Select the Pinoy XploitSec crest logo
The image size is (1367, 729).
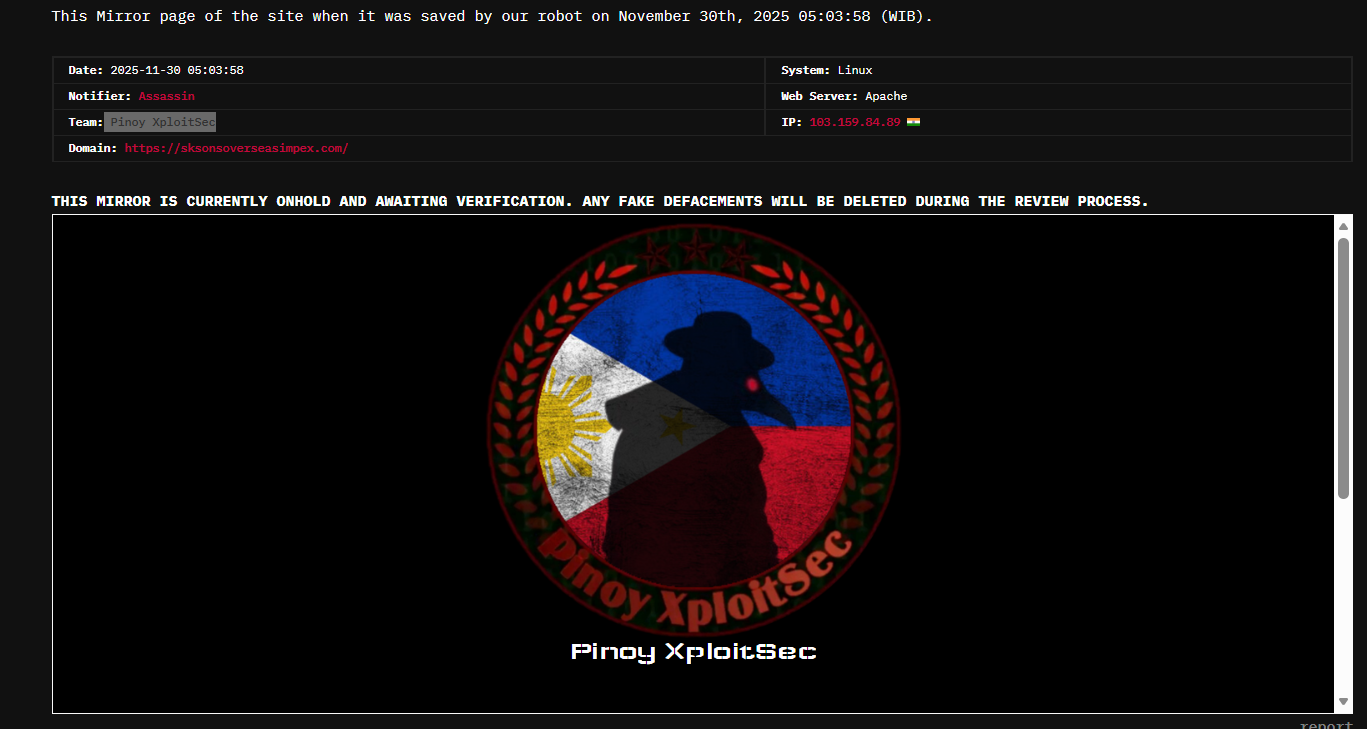click(x=693, y=430)
